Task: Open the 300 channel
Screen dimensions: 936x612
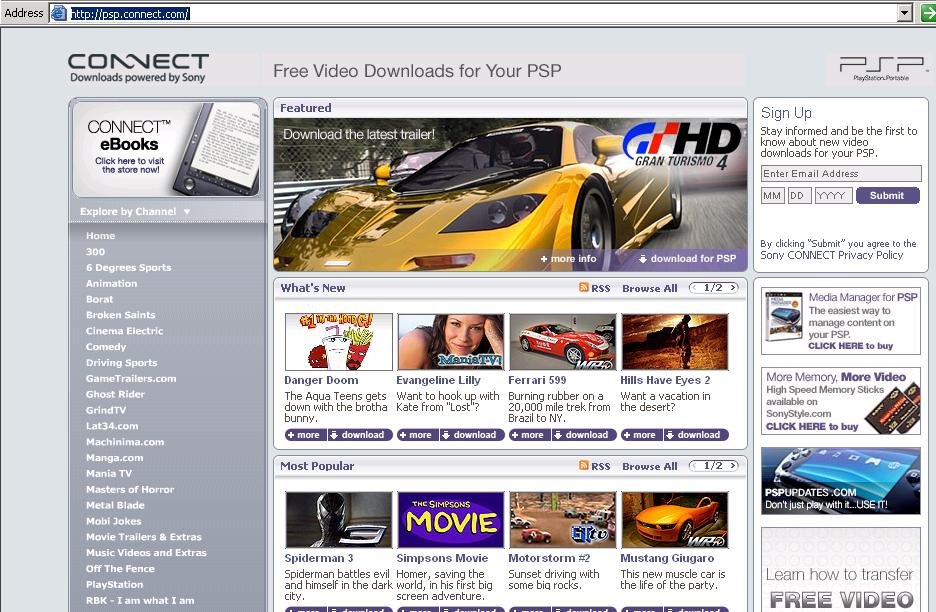Action: (x=95, y=252)
